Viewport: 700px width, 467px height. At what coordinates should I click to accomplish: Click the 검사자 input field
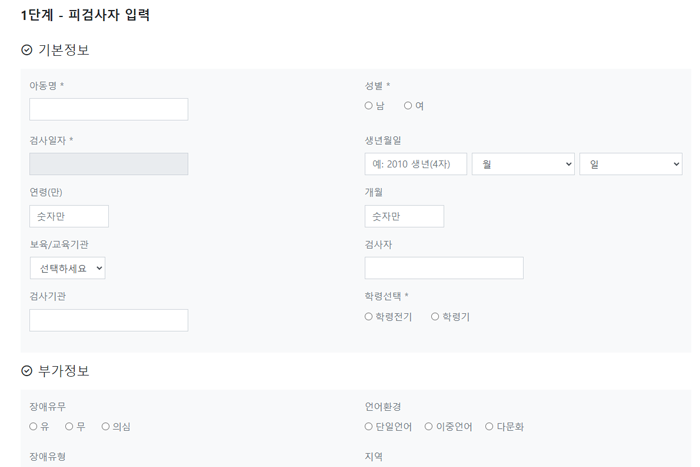tap(444, 268)
